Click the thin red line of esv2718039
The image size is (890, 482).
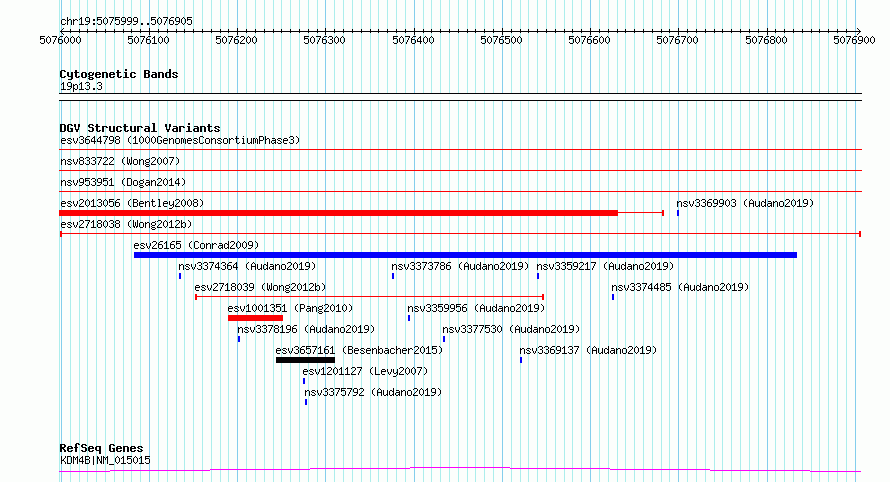[x=370, y=297]
